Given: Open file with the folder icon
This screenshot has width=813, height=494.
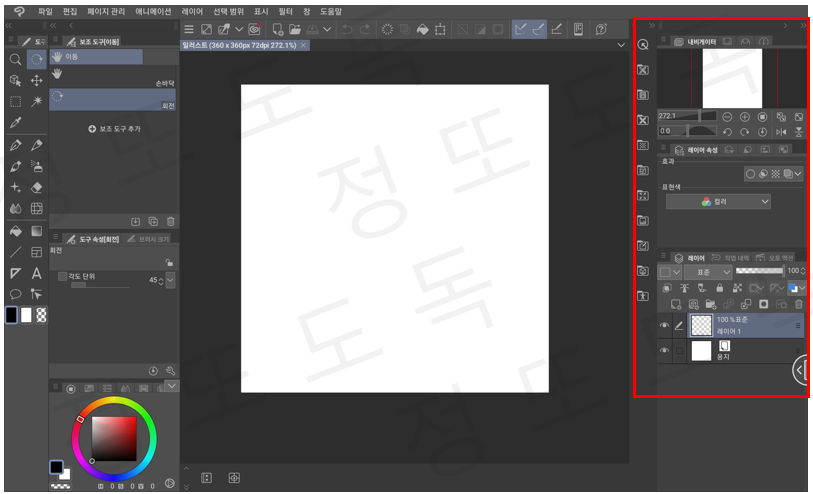Looking at the screenshot, I should coord(295,30).
